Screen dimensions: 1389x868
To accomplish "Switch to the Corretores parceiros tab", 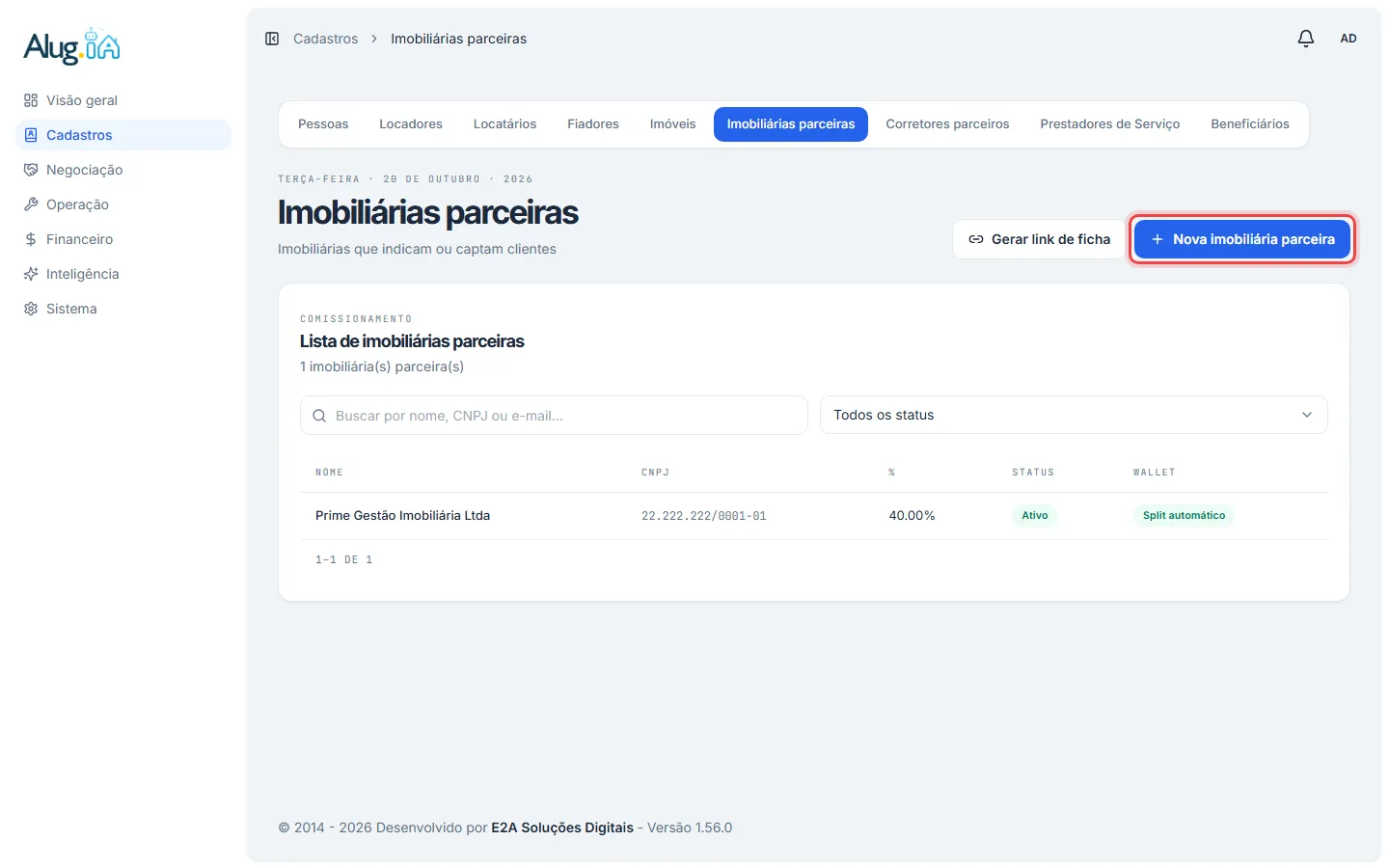I will [x=947, y=124].
